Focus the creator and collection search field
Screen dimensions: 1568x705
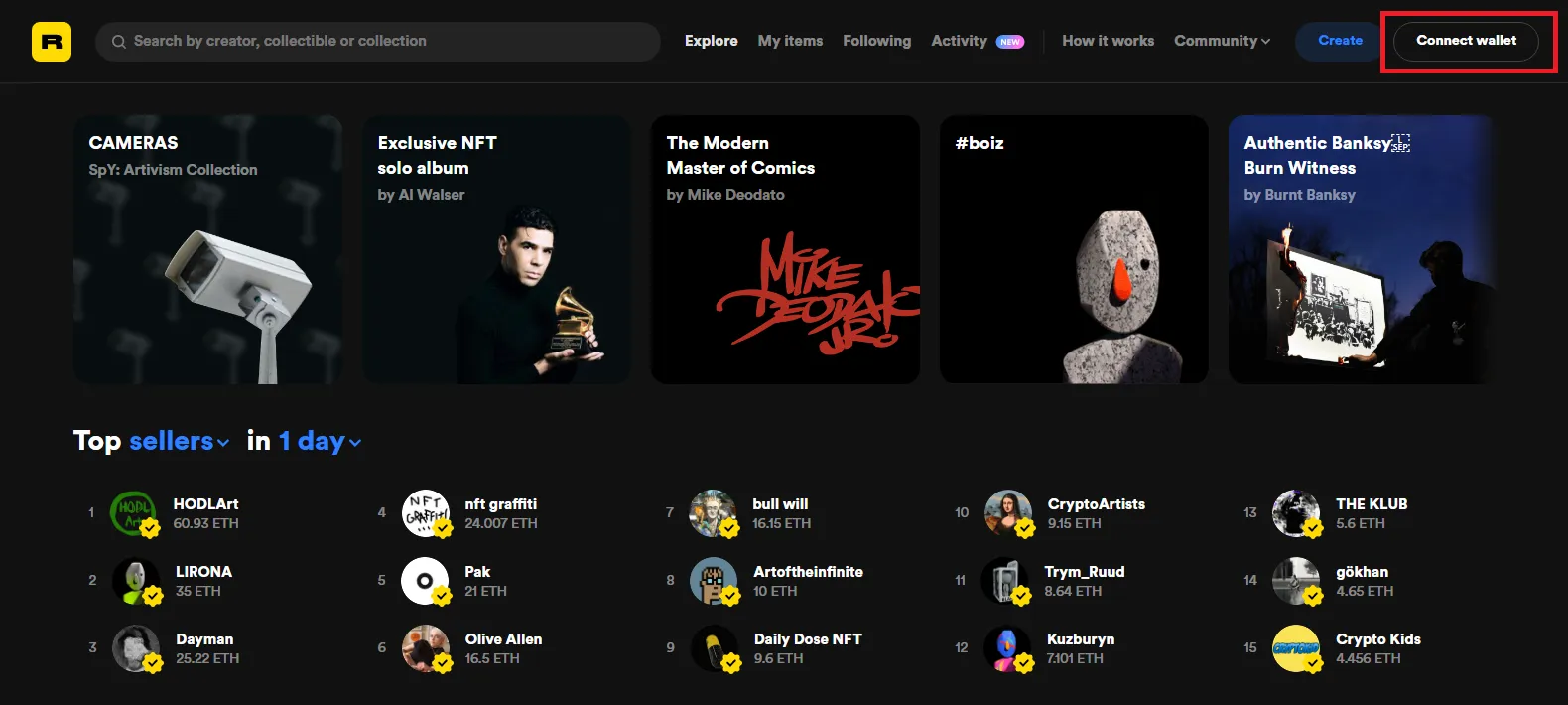[x=387, y=42]
